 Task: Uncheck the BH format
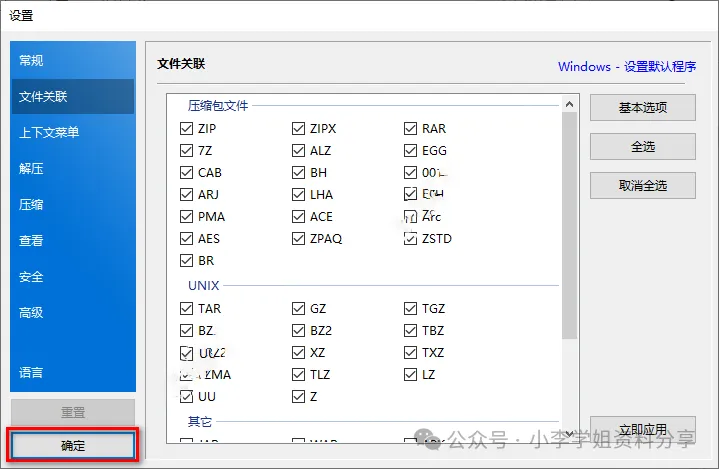coord(298,172)
